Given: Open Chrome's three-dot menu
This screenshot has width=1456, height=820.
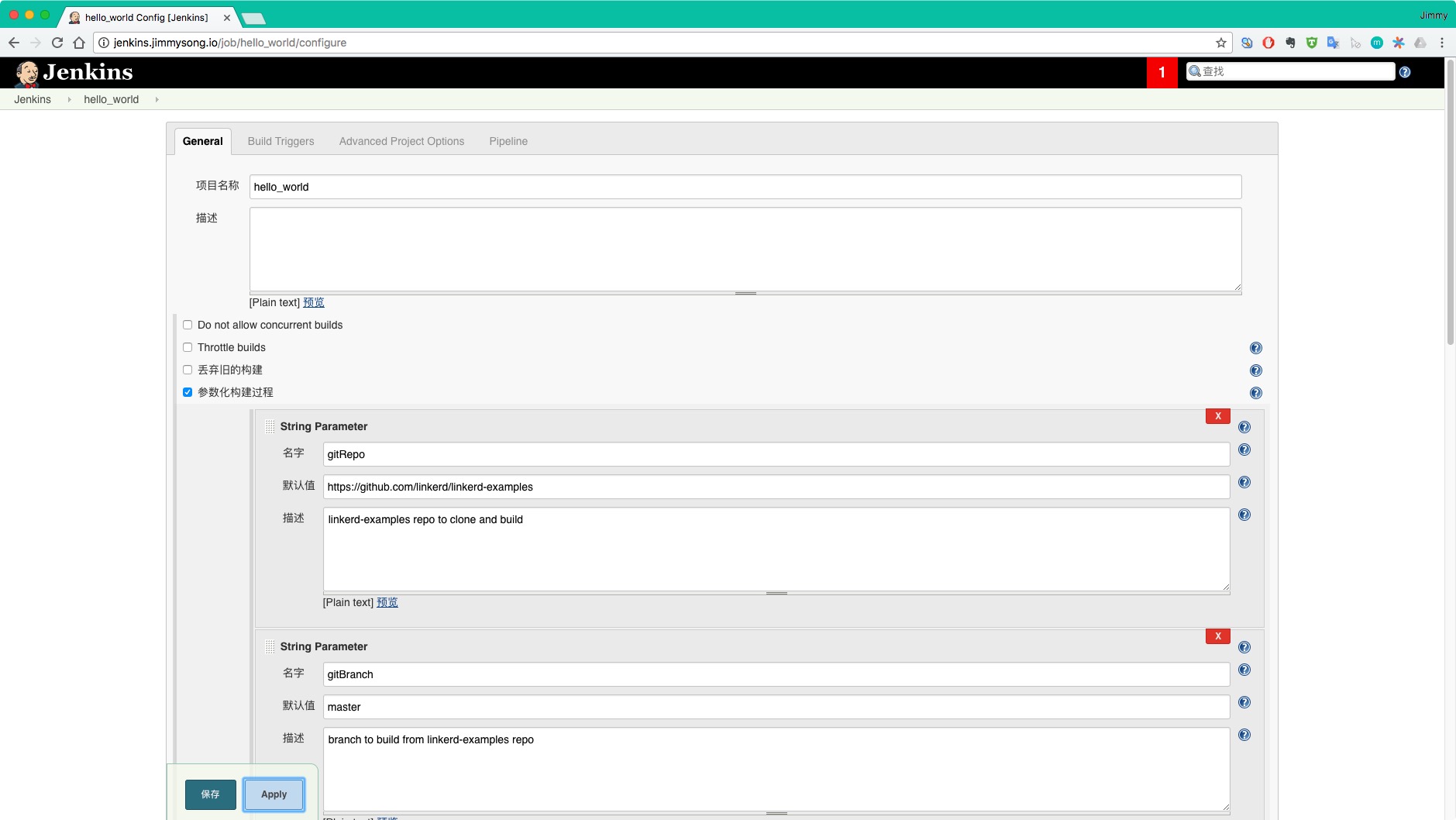Looking at the screenshot, I should [x=1441, y=43].
